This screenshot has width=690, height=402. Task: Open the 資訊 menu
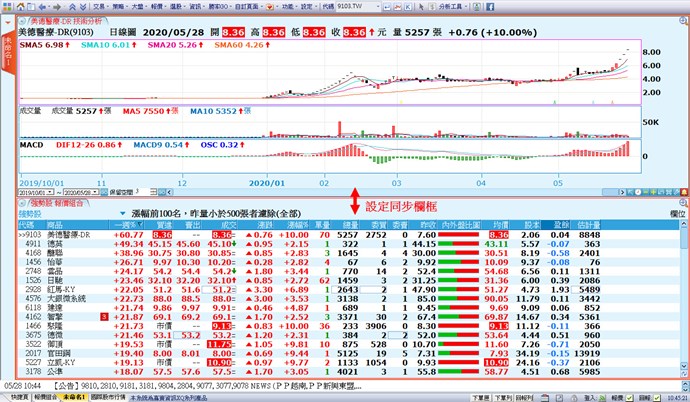pyautogui.click(x=196, y=7)
